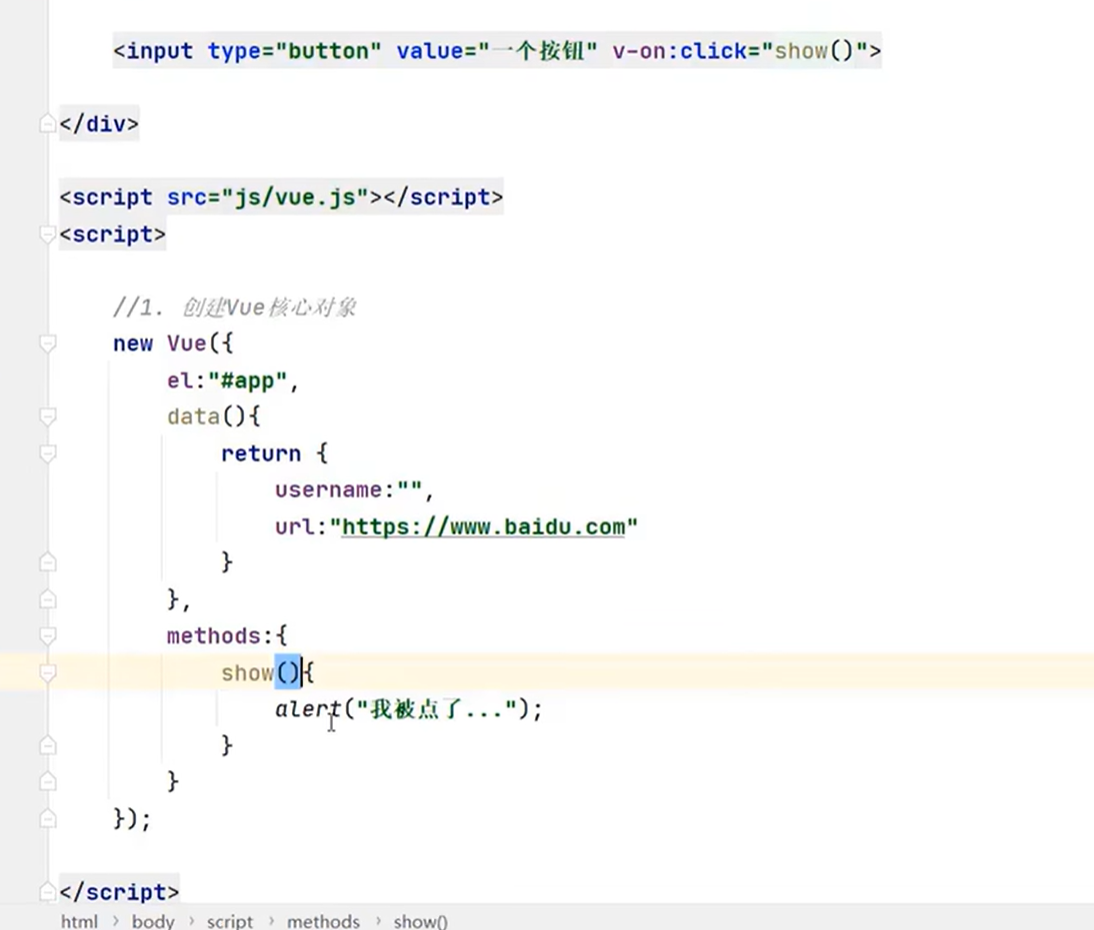Click the data function name
1094x930 pixels.
click(193, 417)
